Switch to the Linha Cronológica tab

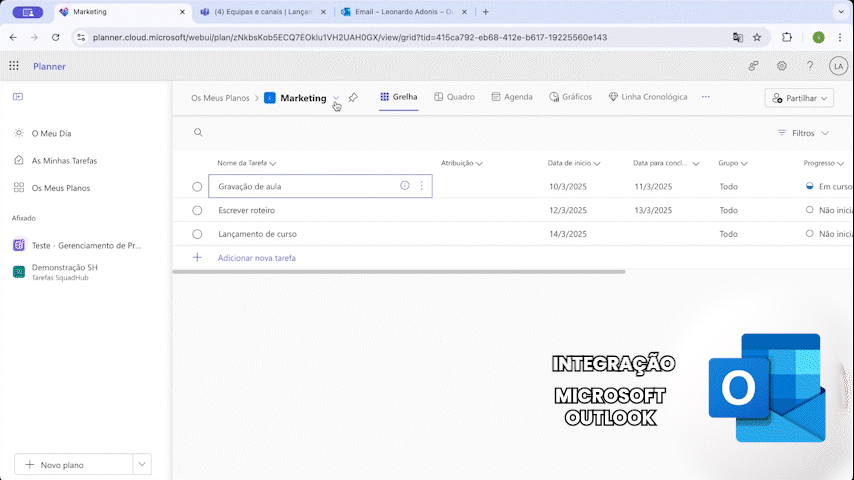pos(648,97)
